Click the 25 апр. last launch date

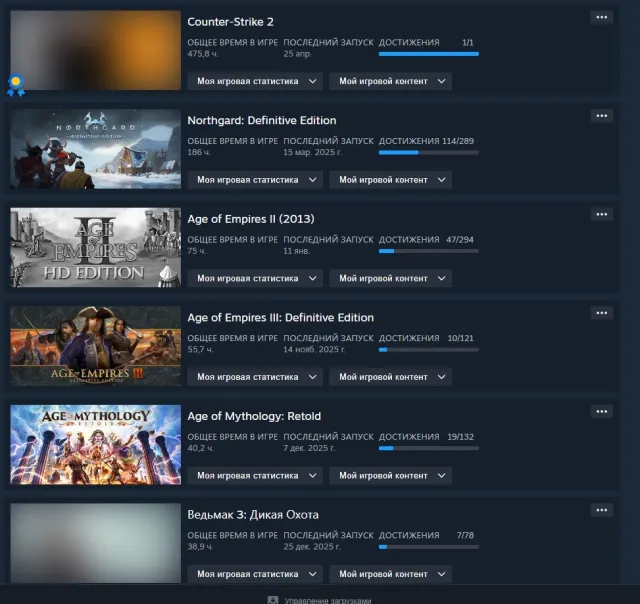[x=298, y=54]
